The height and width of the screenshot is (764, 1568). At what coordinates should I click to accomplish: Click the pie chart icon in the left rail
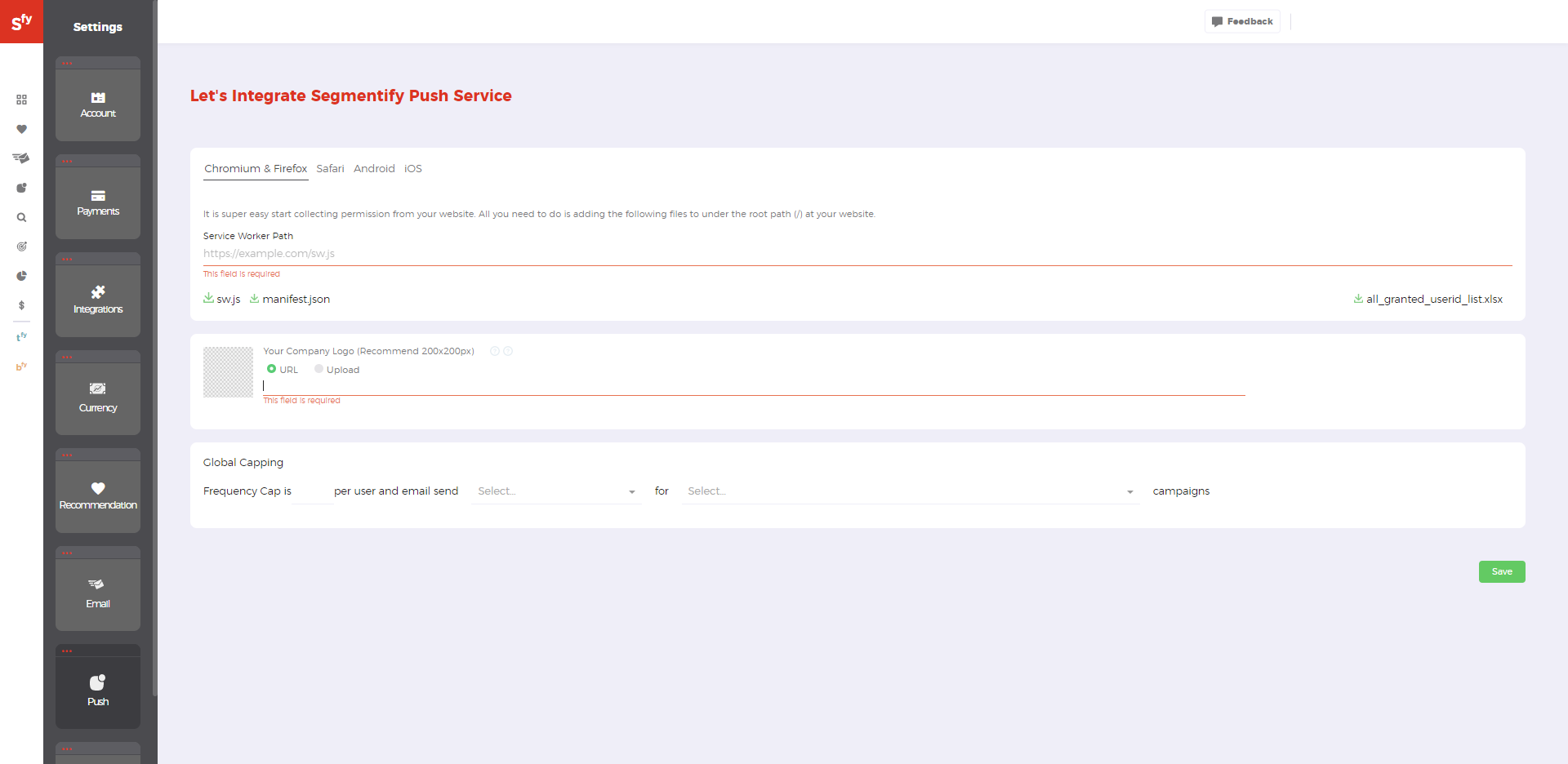click(21, 276)
